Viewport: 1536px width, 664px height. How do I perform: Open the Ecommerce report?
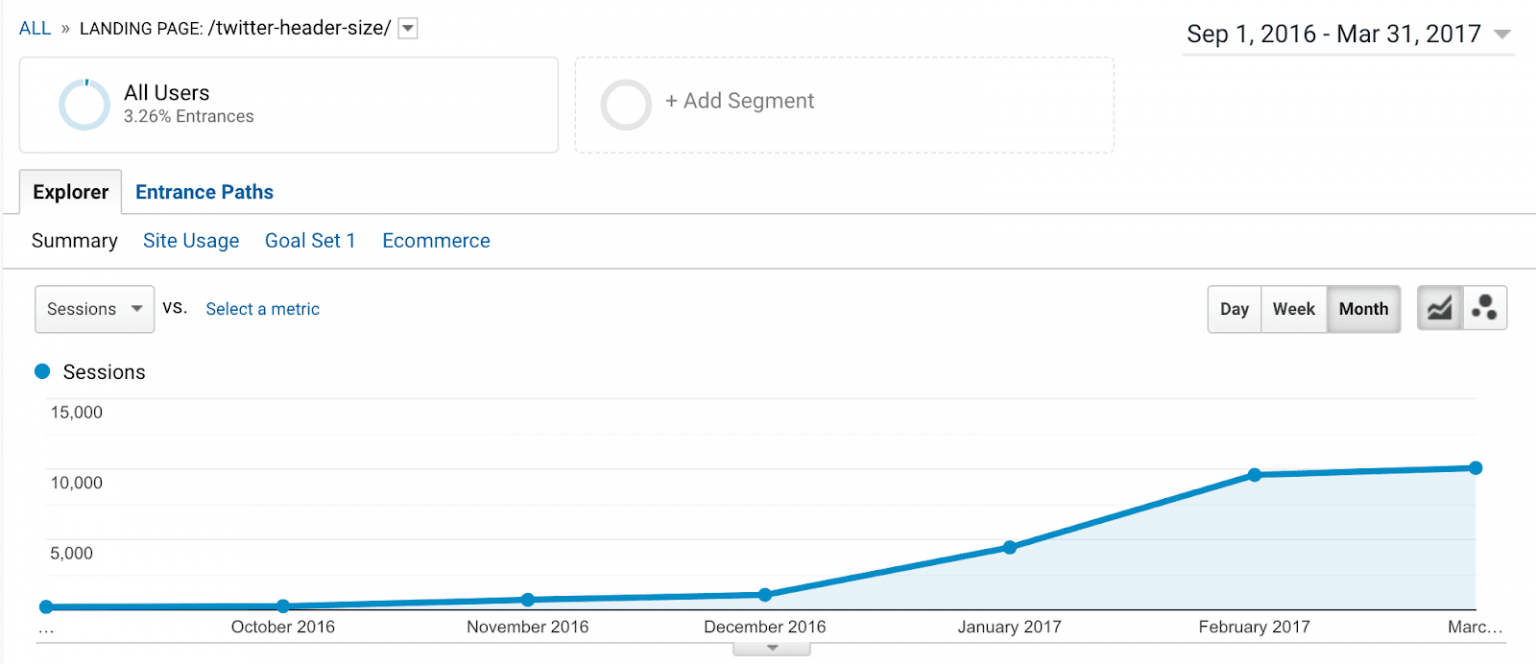pyautogui.click(x=436, y=240)
